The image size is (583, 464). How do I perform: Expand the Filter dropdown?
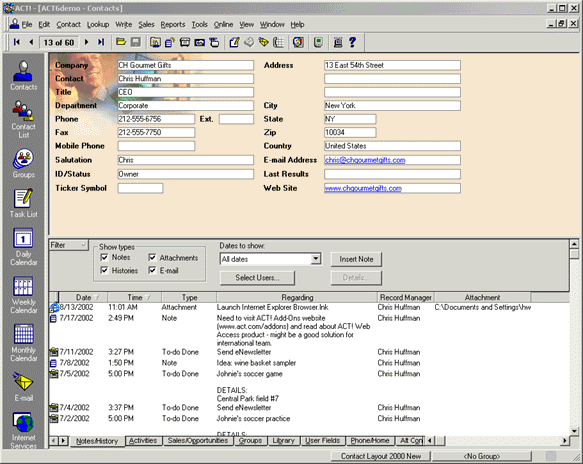coord(68,245)
